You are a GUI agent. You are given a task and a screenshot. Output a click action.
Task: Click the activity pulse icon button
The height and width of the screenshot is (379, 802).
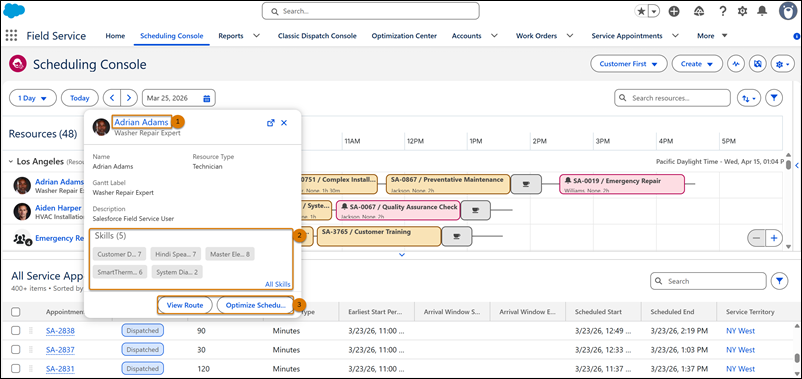click(737, 64)
